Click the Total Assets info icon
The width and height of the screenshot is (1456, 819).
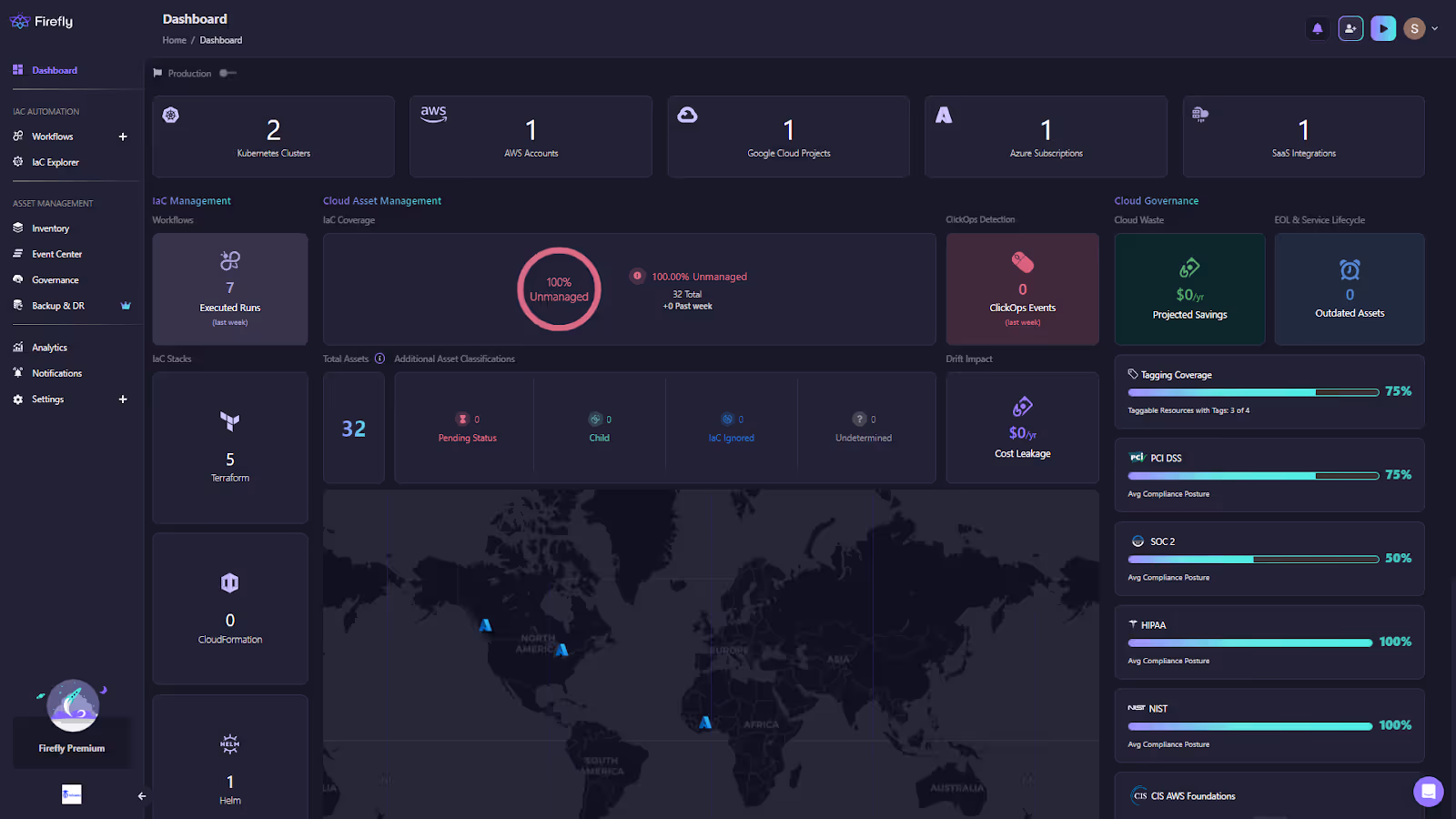pyautogui.click(x=379, y=359)
